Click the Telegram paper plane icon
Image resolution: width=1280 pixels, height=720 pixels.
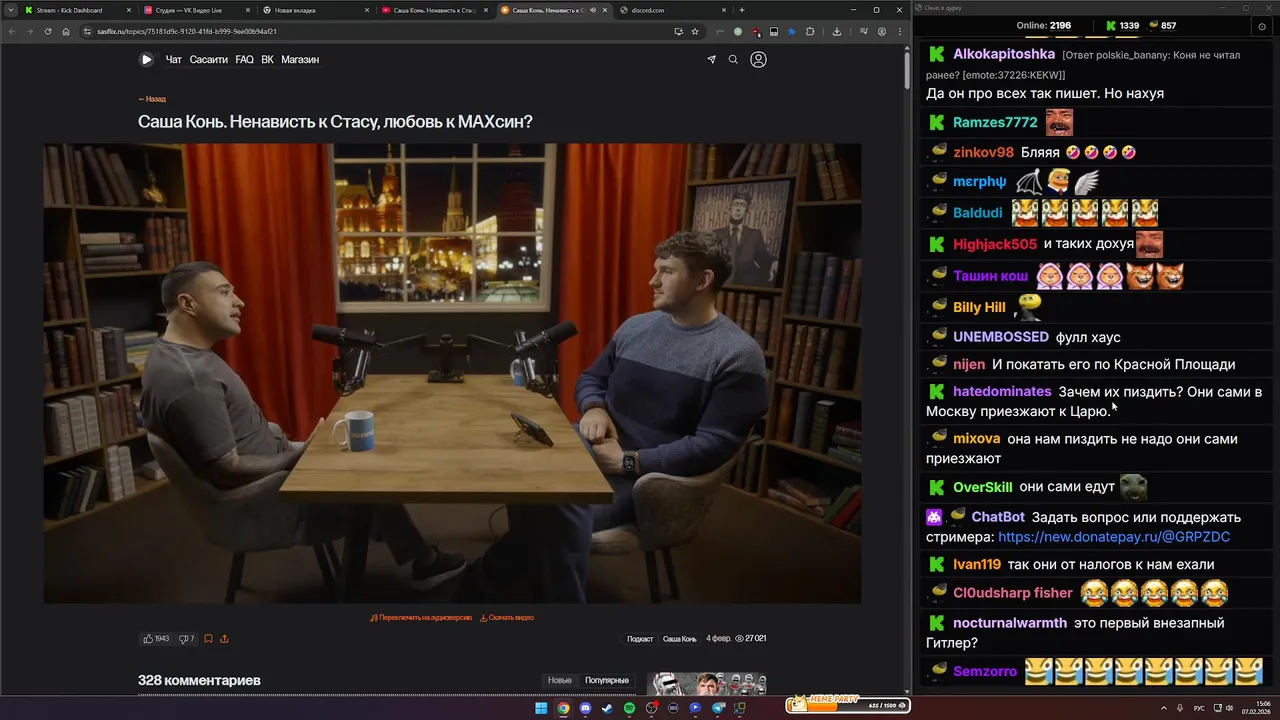711,60
